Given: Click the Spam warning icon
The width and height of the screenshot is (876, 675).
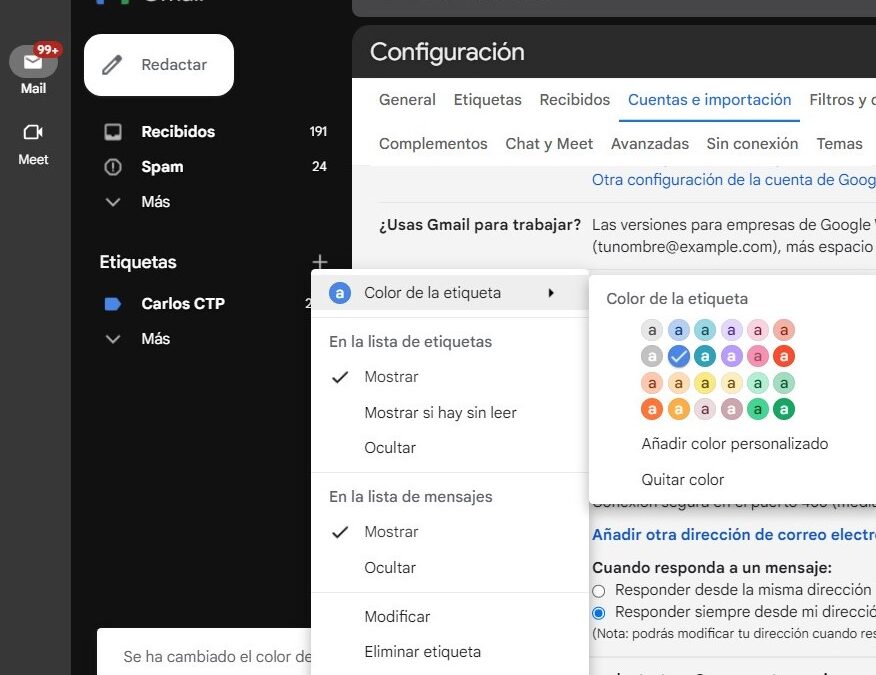Looking at the screenshot, I should 114,167.
